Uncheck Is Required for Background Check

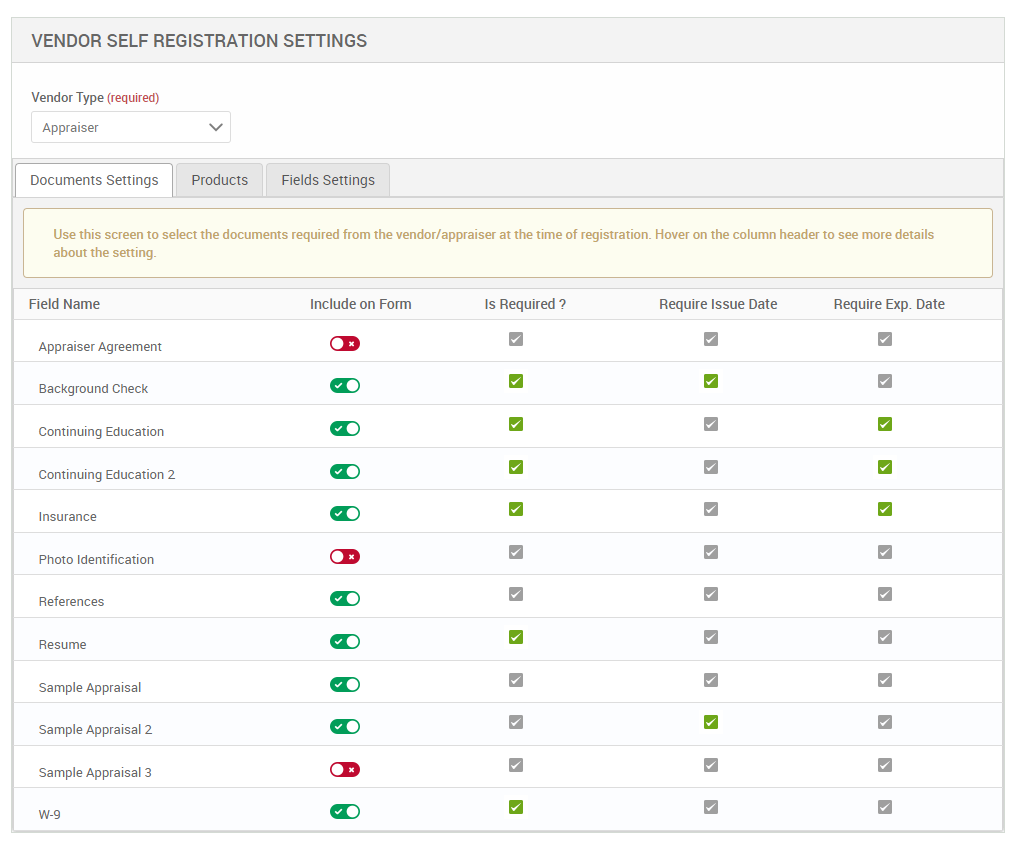(516, 381)
